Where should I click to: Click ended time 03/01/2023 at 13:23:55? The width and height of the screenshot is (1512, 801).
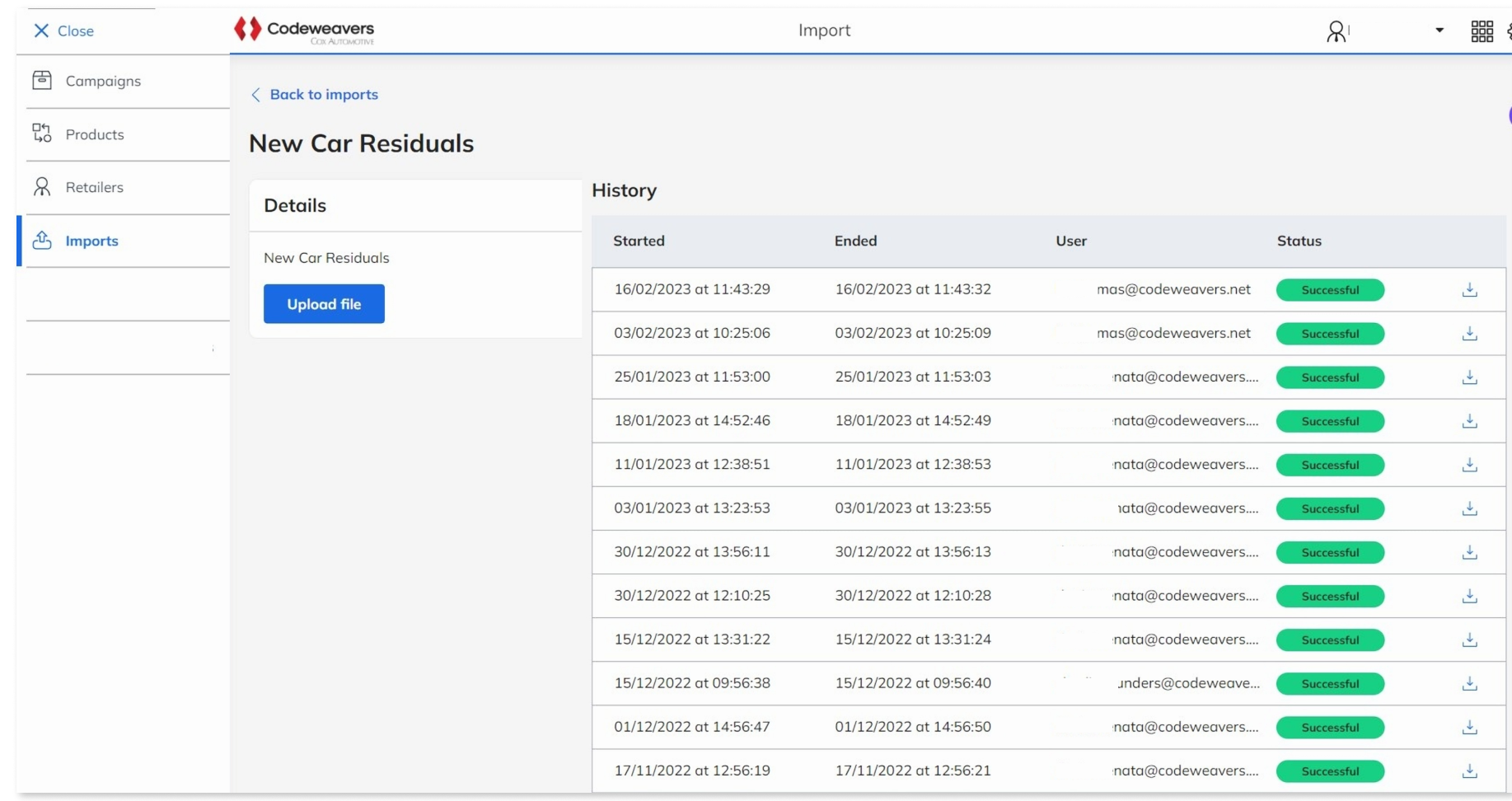913,508
